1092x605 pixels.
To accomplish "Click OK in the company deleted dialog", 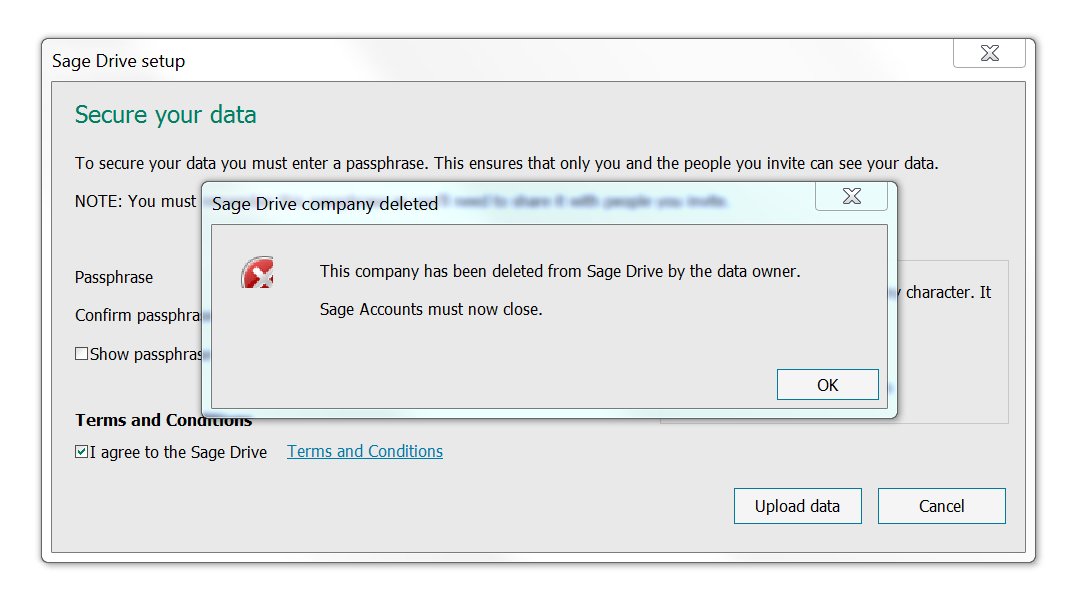I will point(827,385).
